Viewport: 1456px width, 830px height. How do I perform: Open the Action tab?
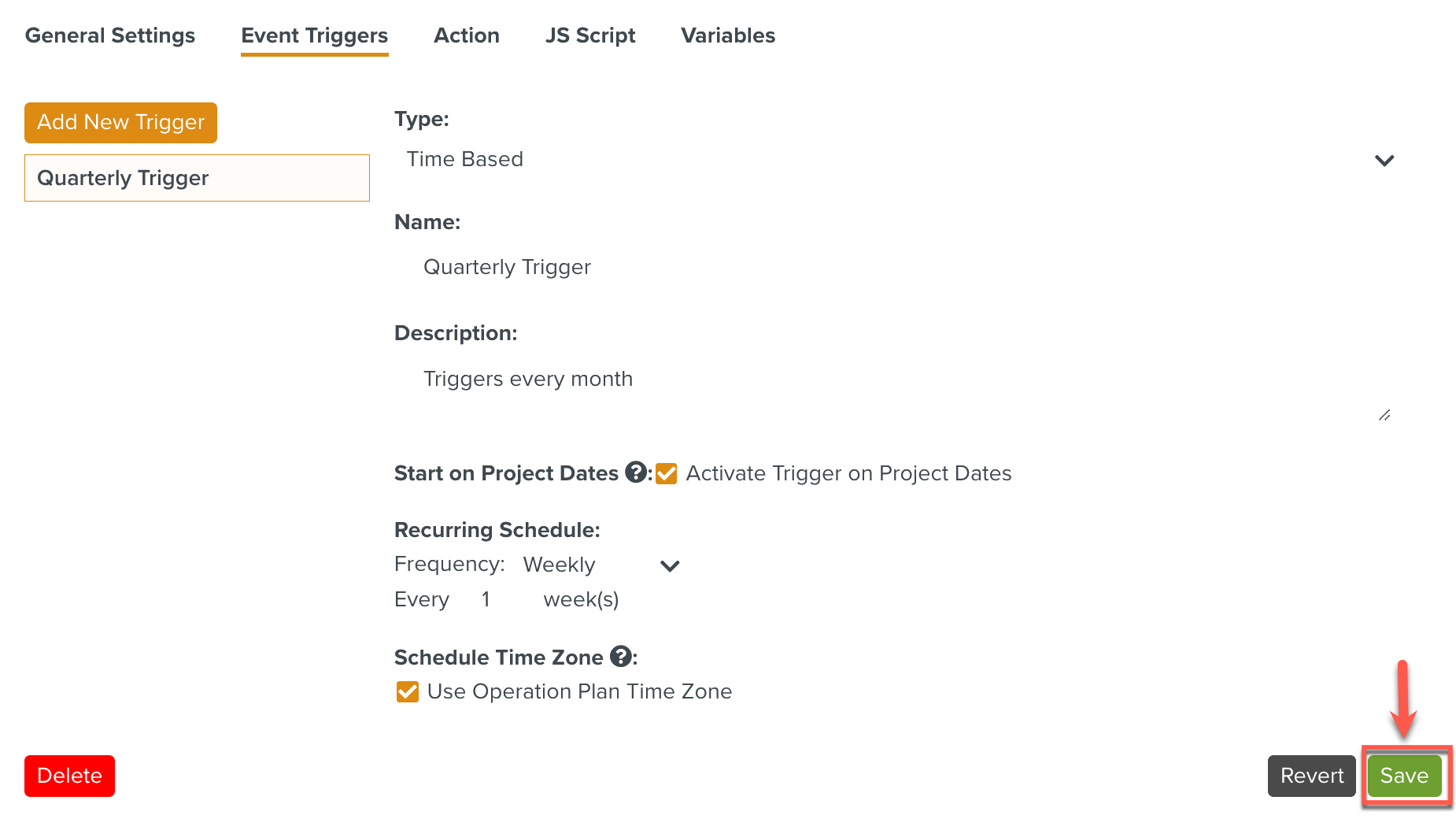click(x=467, y=35)
